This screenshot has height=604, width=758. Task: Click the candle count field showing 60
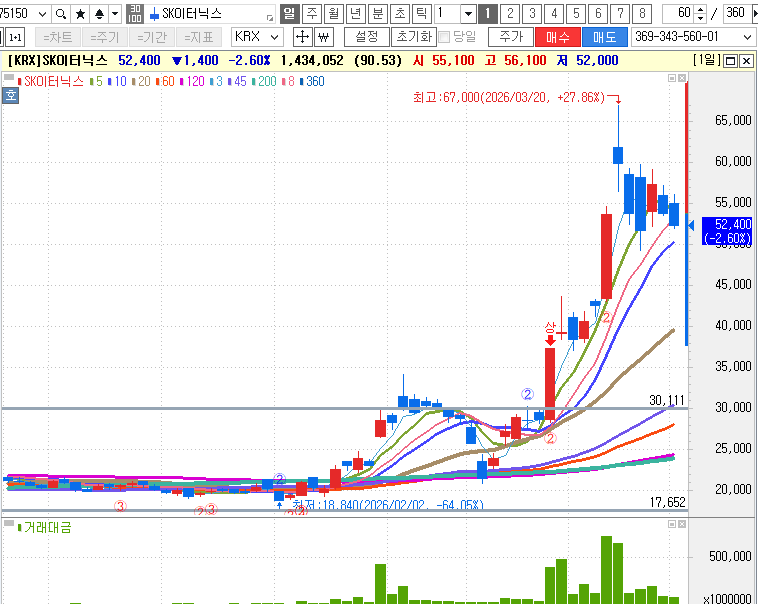pos(678,14)
